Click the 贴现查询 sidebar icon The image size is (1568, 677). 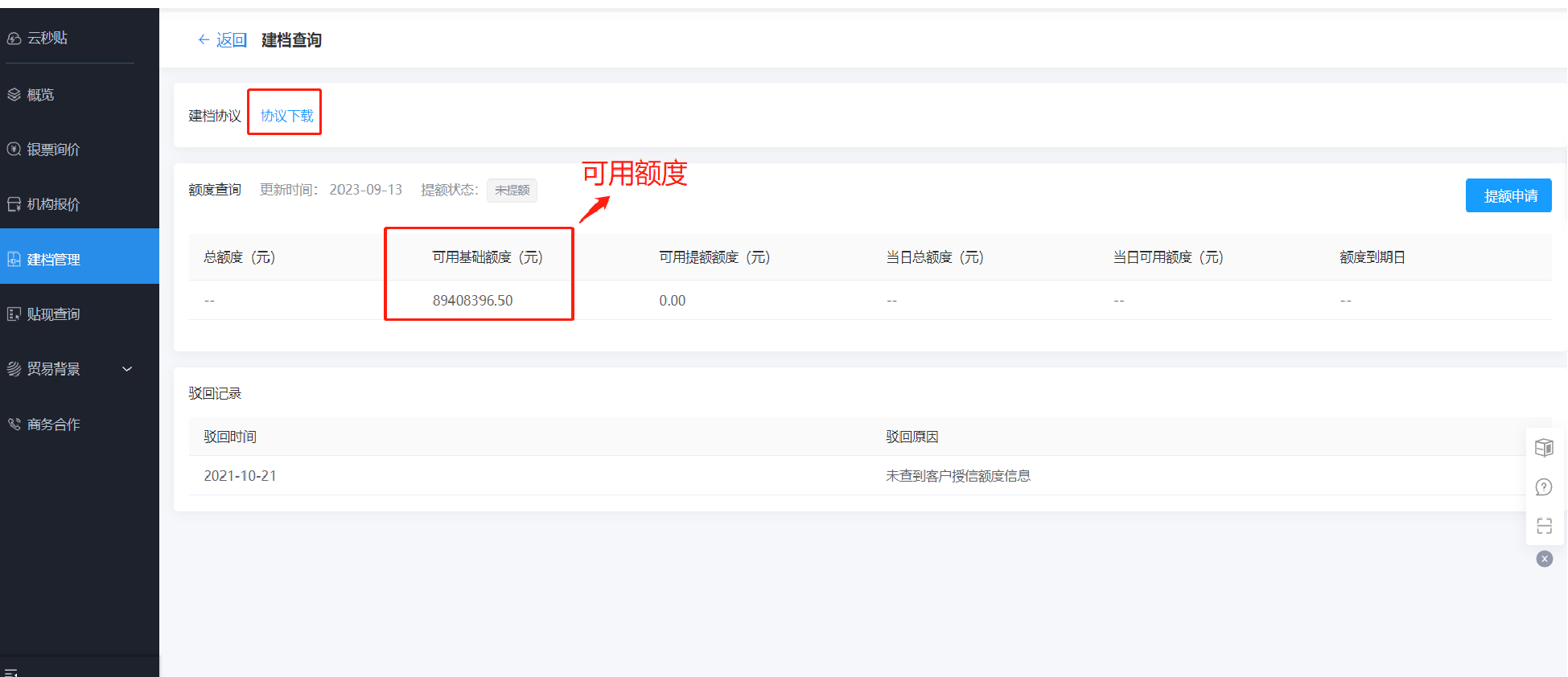pyautogui.click(x=14, y=314)
